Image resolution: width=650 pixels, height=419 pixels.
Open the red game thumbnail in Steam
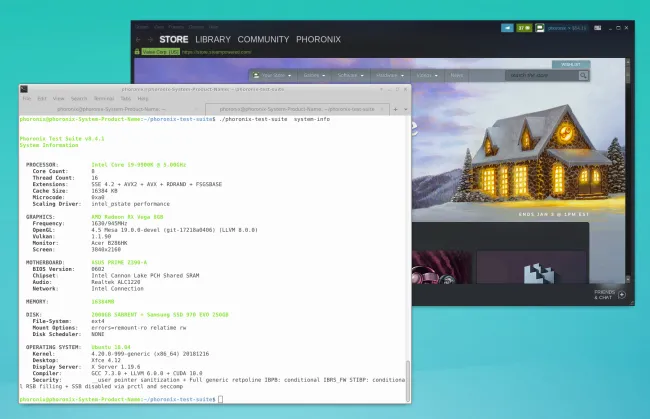tap(441, 267)
